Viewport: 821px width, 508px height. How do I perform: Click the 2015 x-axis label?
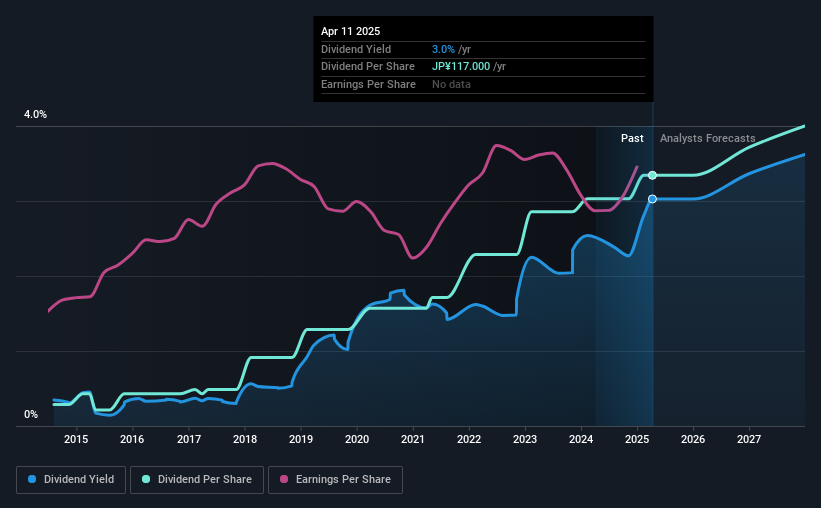click(76, 439)
